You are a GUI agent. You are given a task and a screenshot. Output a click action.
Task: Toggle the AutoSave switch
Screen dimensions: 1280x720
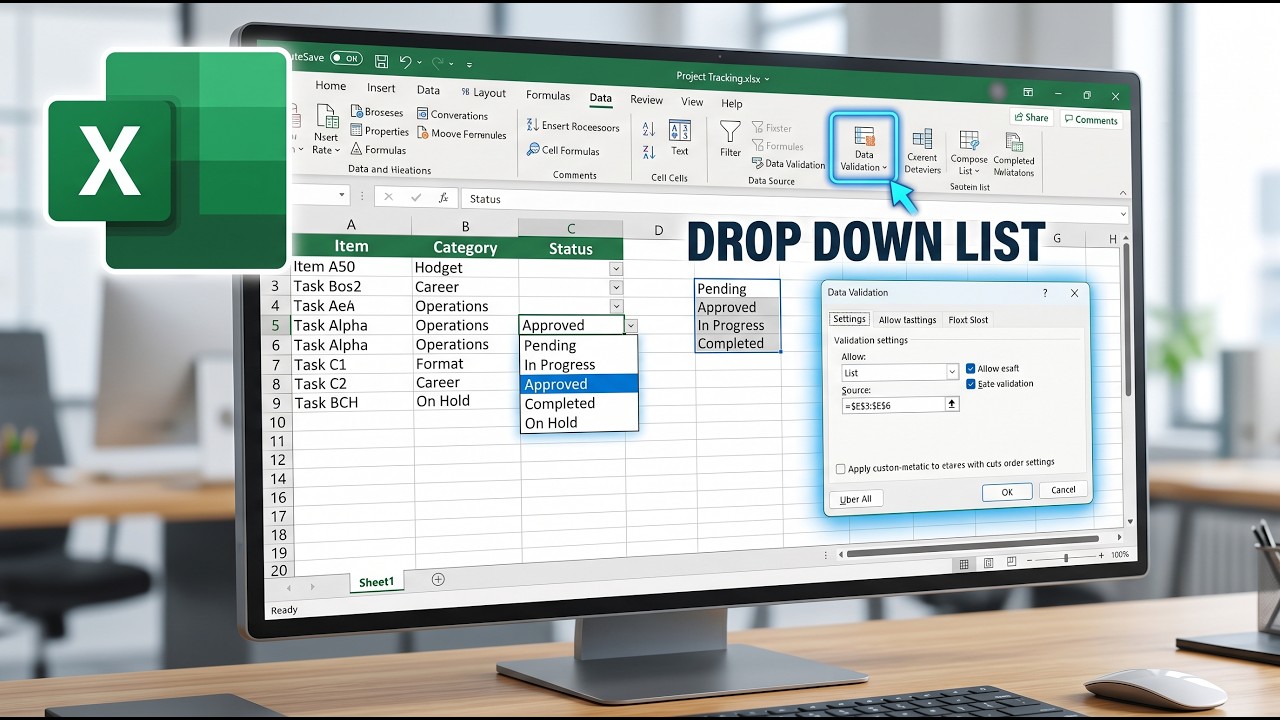[345, 58]
